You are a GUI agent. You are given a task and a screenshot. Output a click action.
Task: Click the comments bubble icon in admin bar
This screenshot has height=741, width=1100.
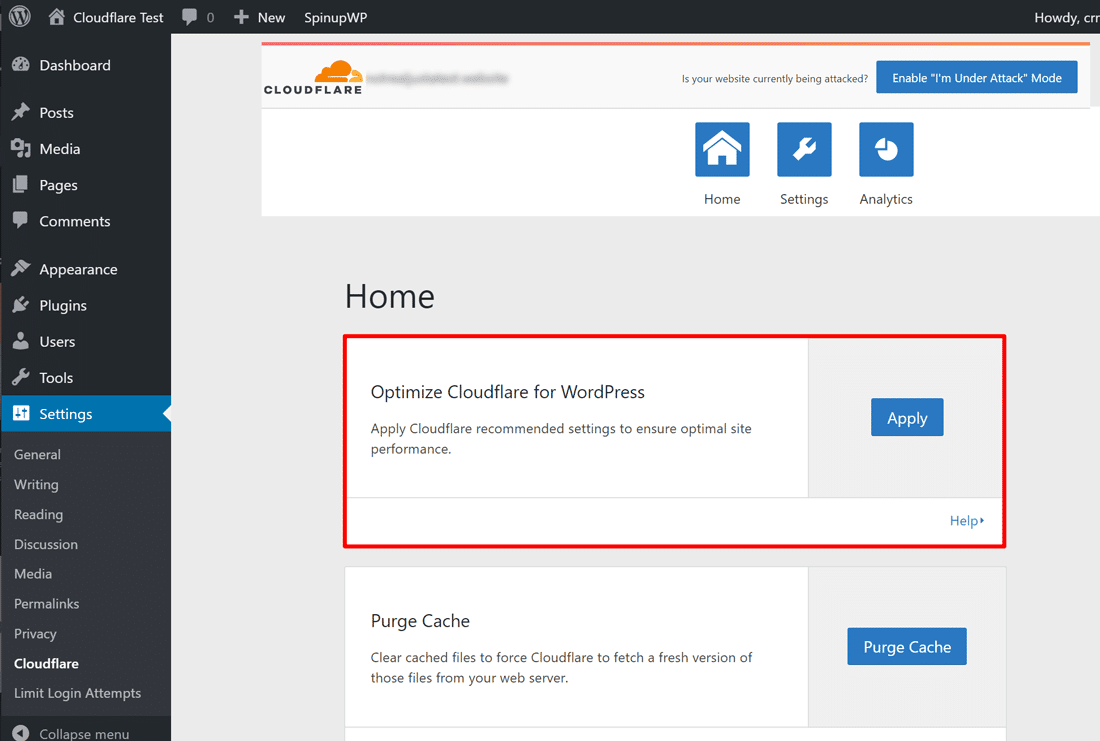click(189, 17)
